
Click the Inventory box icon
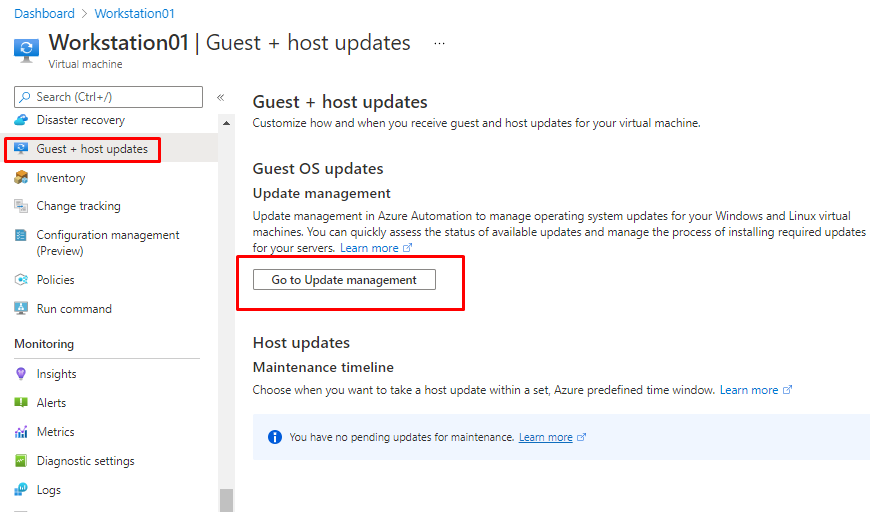pyautogui.click(x=21, y=178)
